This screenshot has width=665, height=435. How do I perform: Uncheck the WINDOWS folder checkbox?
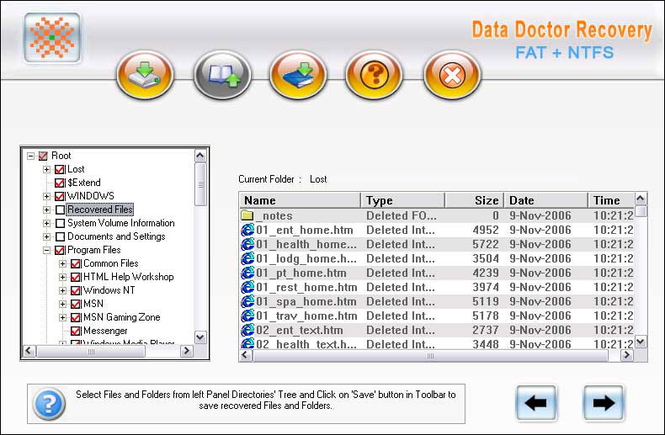pyautogui.click(x=60, y=197)
